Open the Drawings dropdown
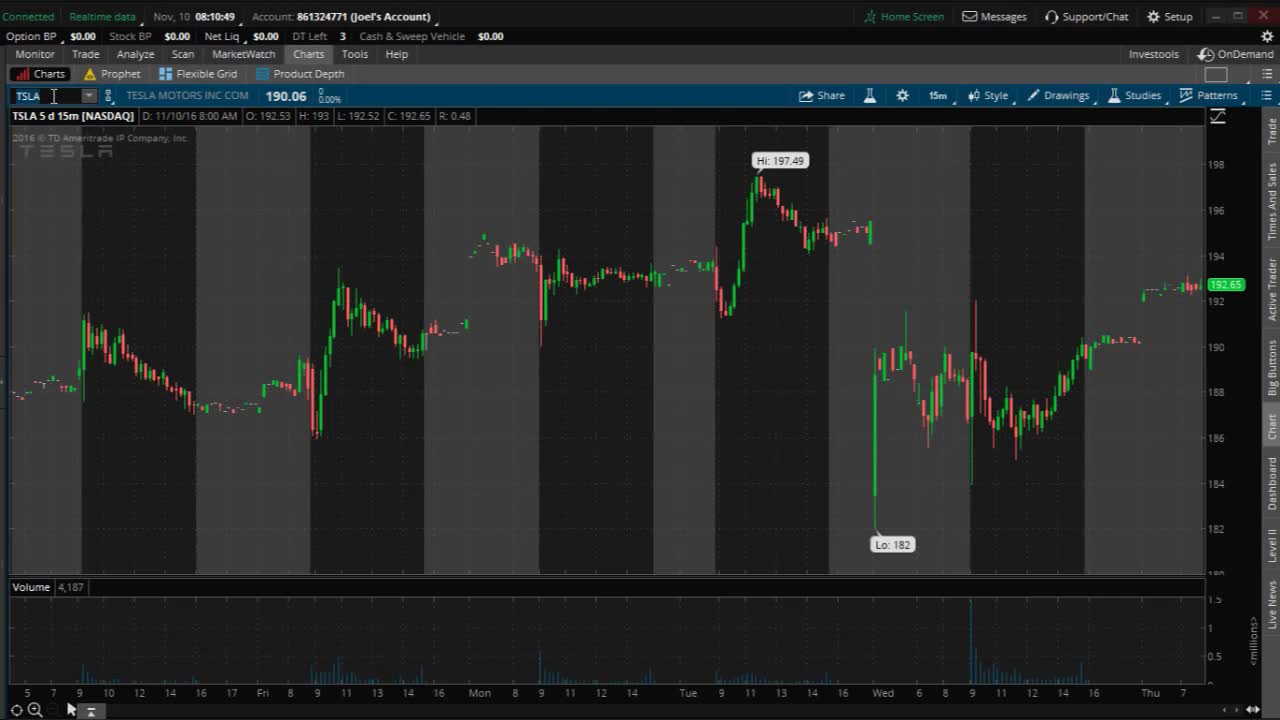Image resolution: width=1280 pixels, height=720 pixels. pos(1058,96)
